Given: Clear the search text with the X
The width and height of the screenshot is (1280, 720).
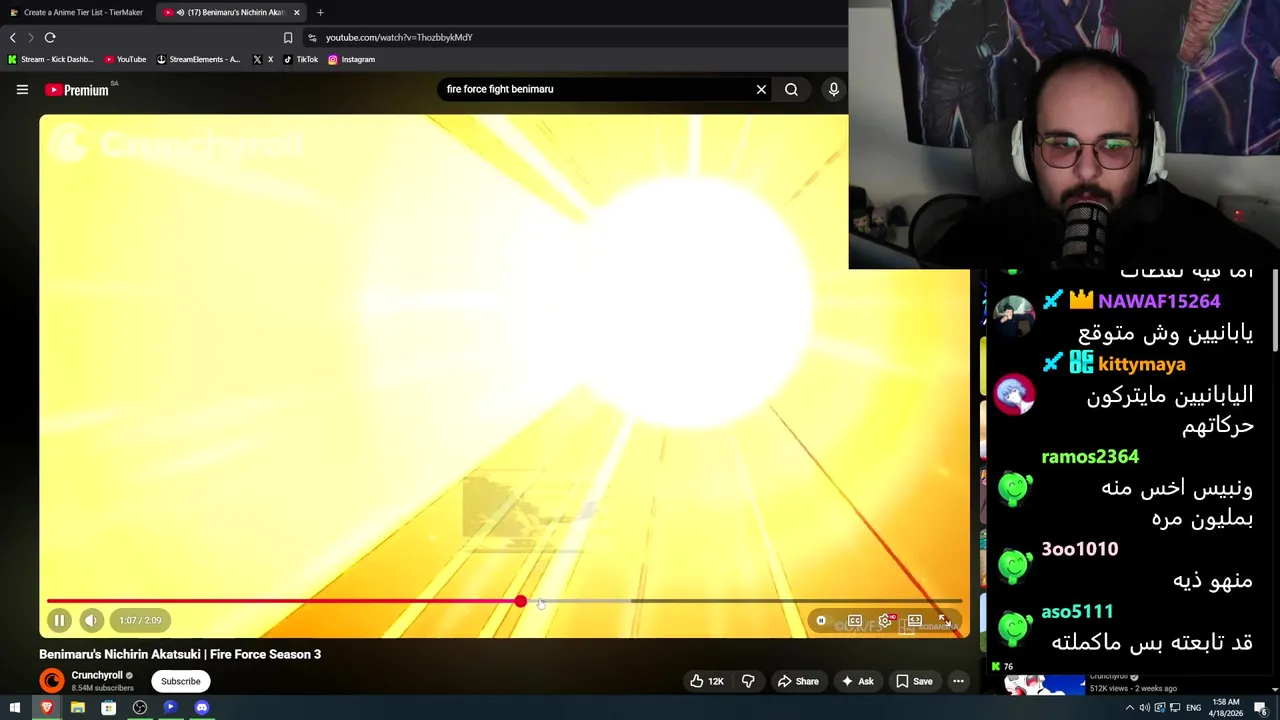Looking at the screenshot, I should click(761, 89).
